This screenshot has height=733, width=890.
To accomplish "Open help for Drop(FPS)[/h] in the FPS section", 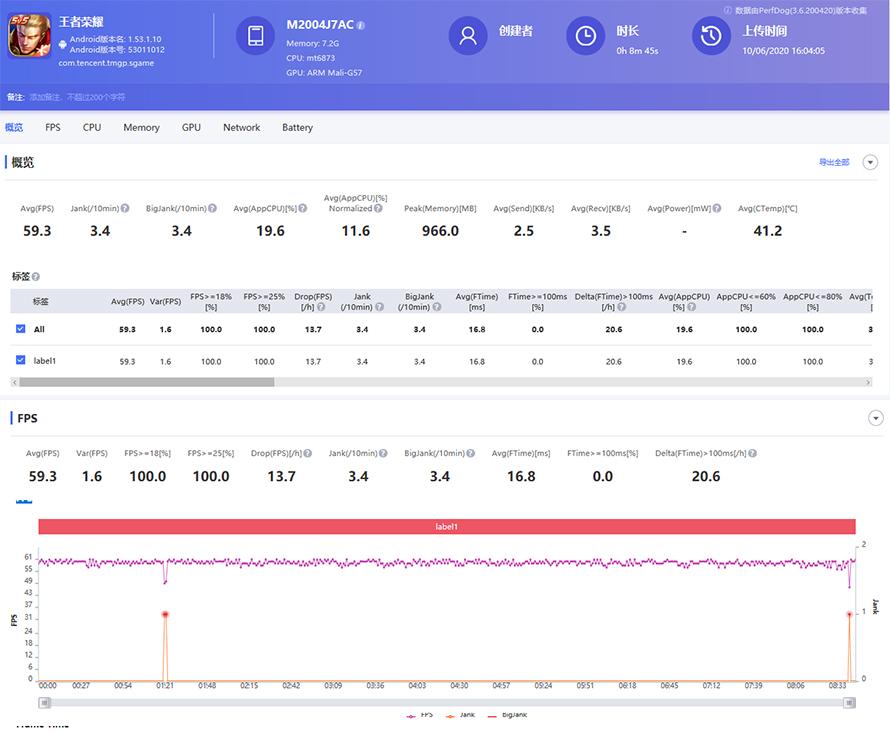I will pos(308,453).
